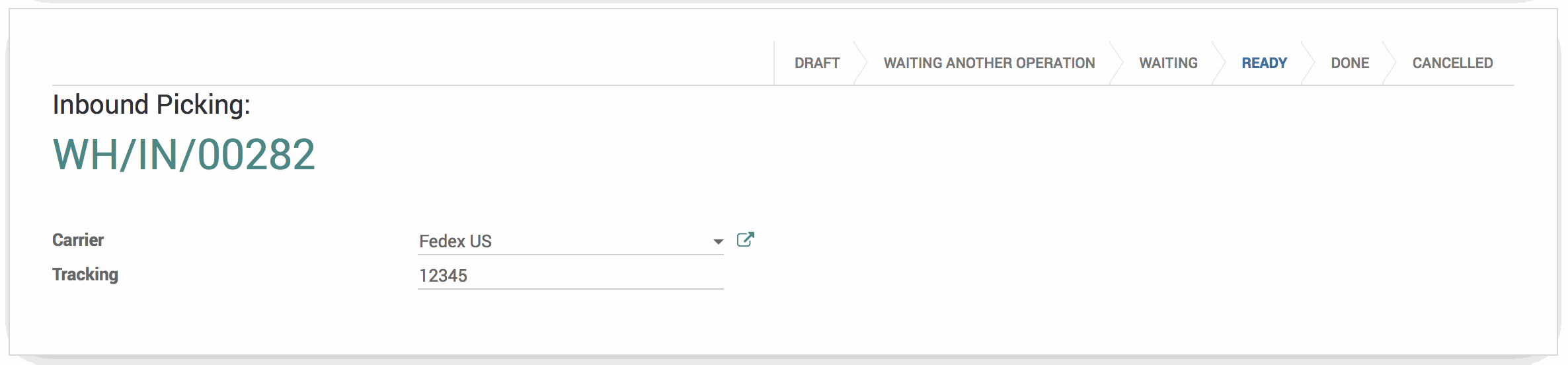Click the WH/IN/00282 picking reference
Screen dimensions: 1568x365
(x=184, y=155)
